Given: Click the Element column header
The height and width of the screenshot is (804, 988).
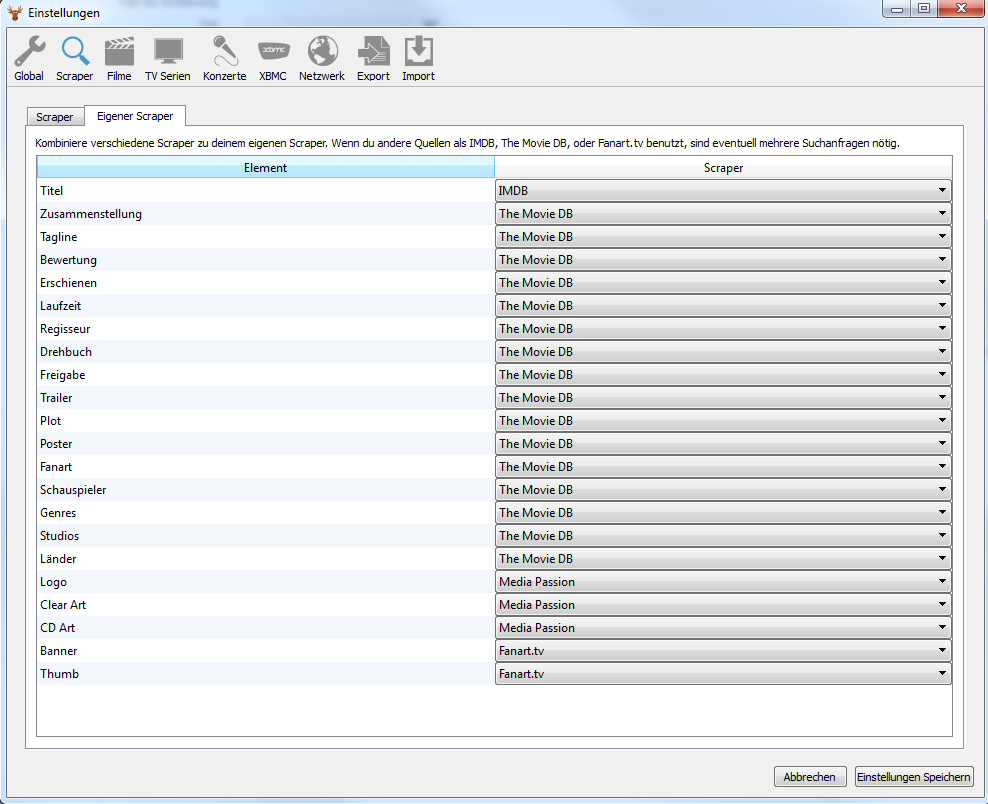Looking at the screenshot, I should click(265, 168).
